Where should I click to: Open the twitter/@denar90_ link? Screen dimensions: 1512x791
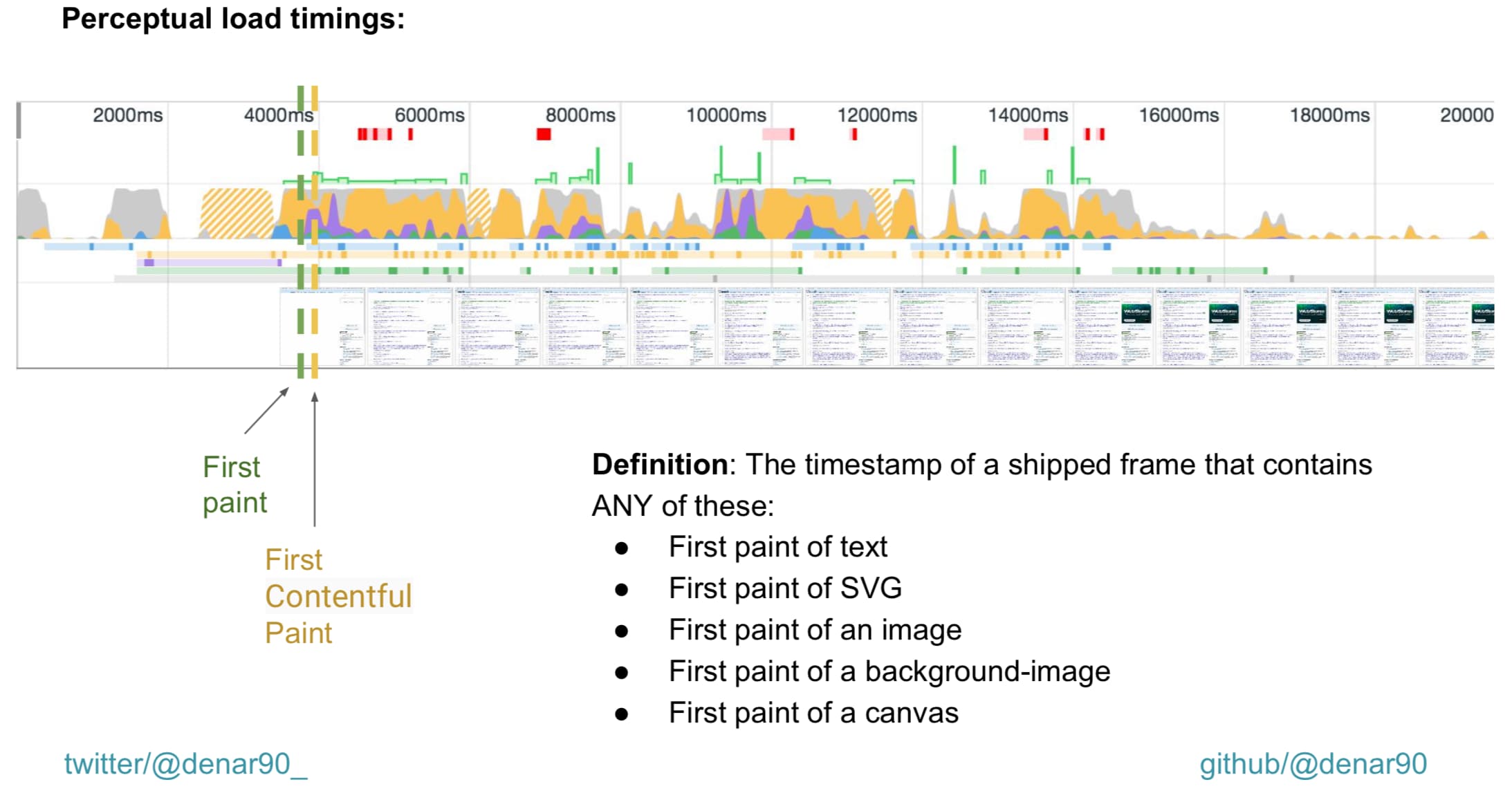click(185, 763)
